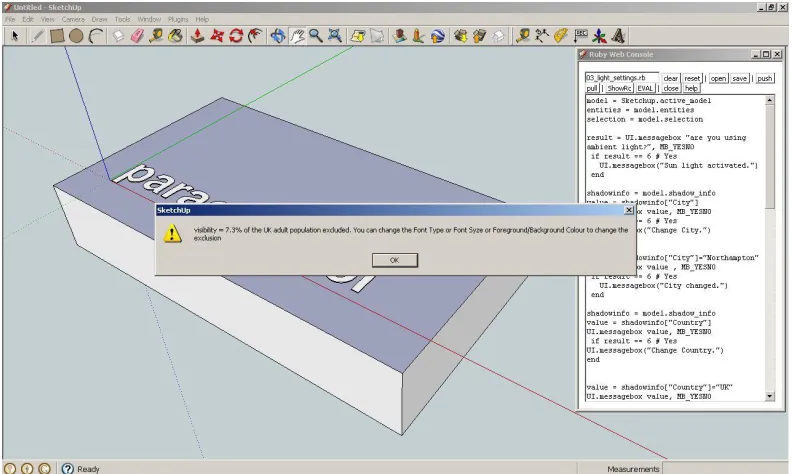Click the help question mark icon in status bar
This screenshot has height=474, width=792.
click(x=68, y=468)
